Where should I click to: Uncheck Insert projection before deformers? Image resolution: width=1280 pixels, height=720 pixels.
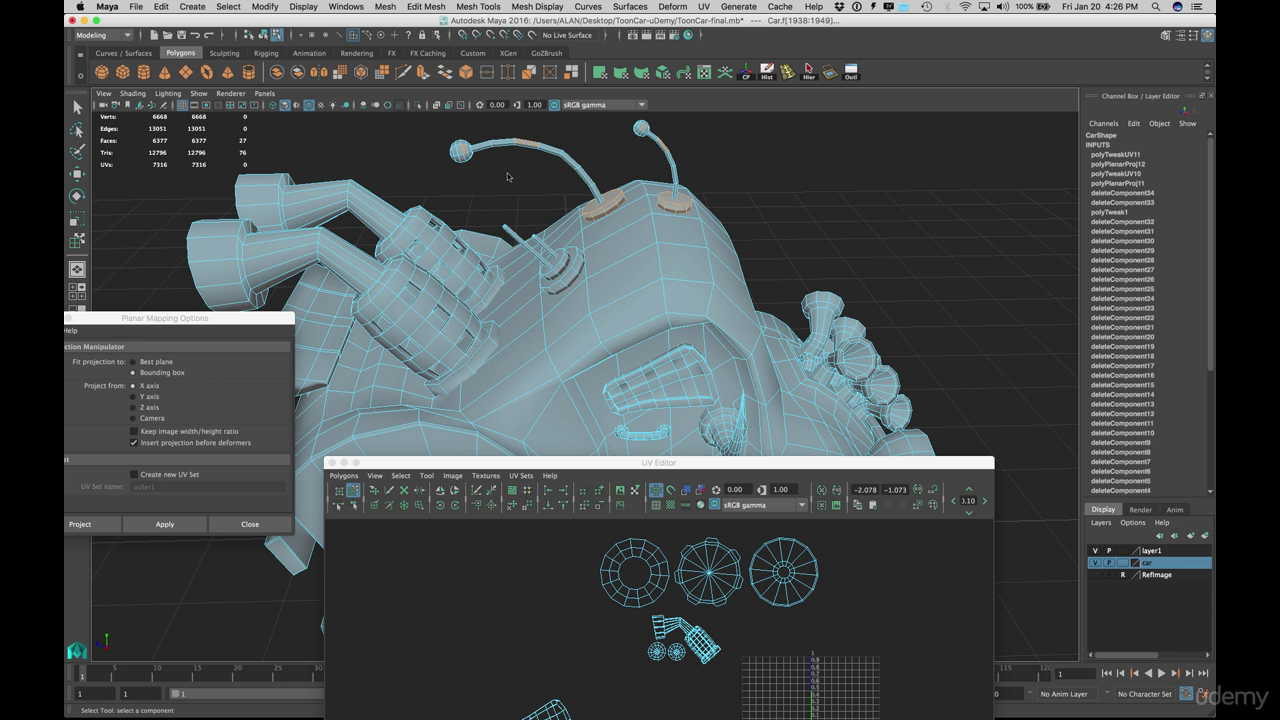pyautogui.click(x=134, y=443)
